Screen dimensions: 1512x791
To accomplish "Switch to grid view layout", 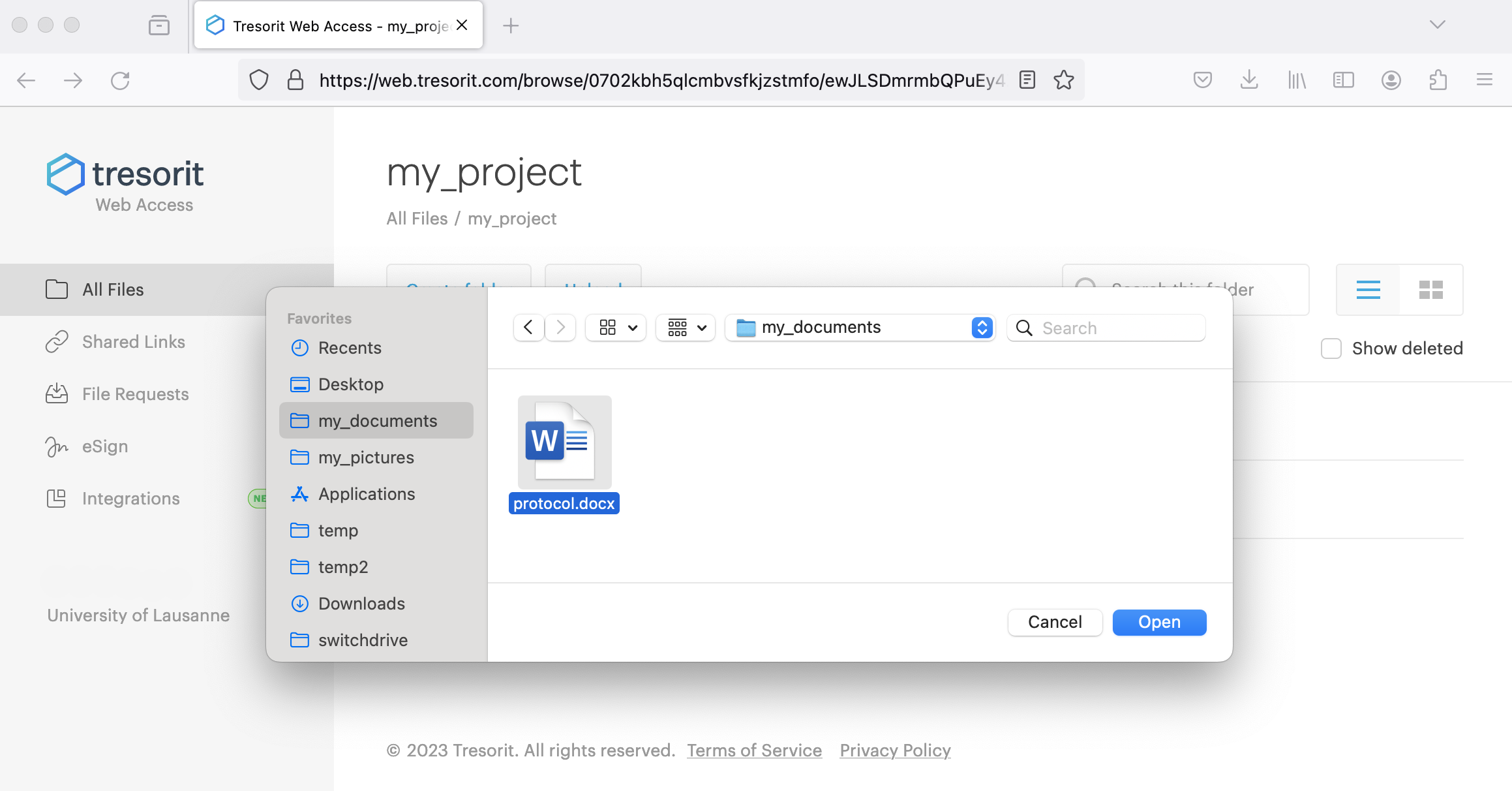I will 1430,290.
